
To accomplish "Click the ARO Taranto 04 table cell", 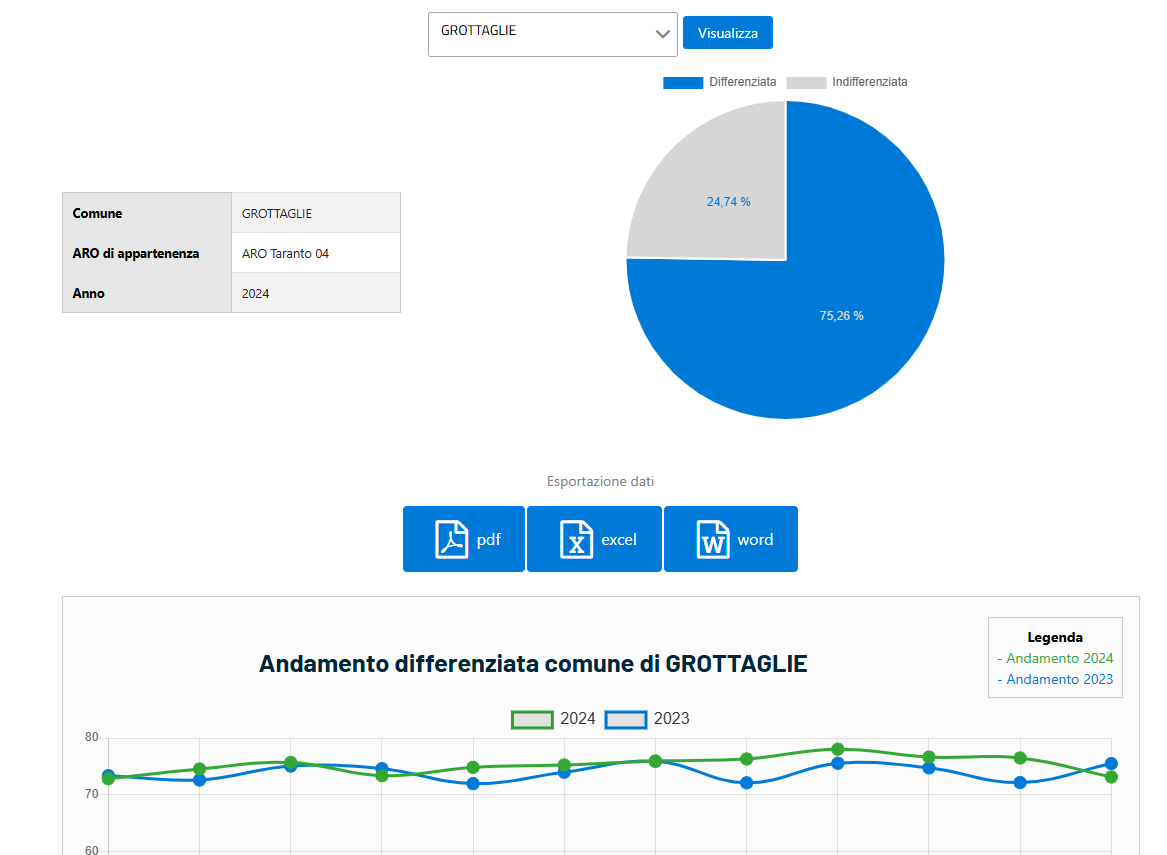I will (316, 253).
